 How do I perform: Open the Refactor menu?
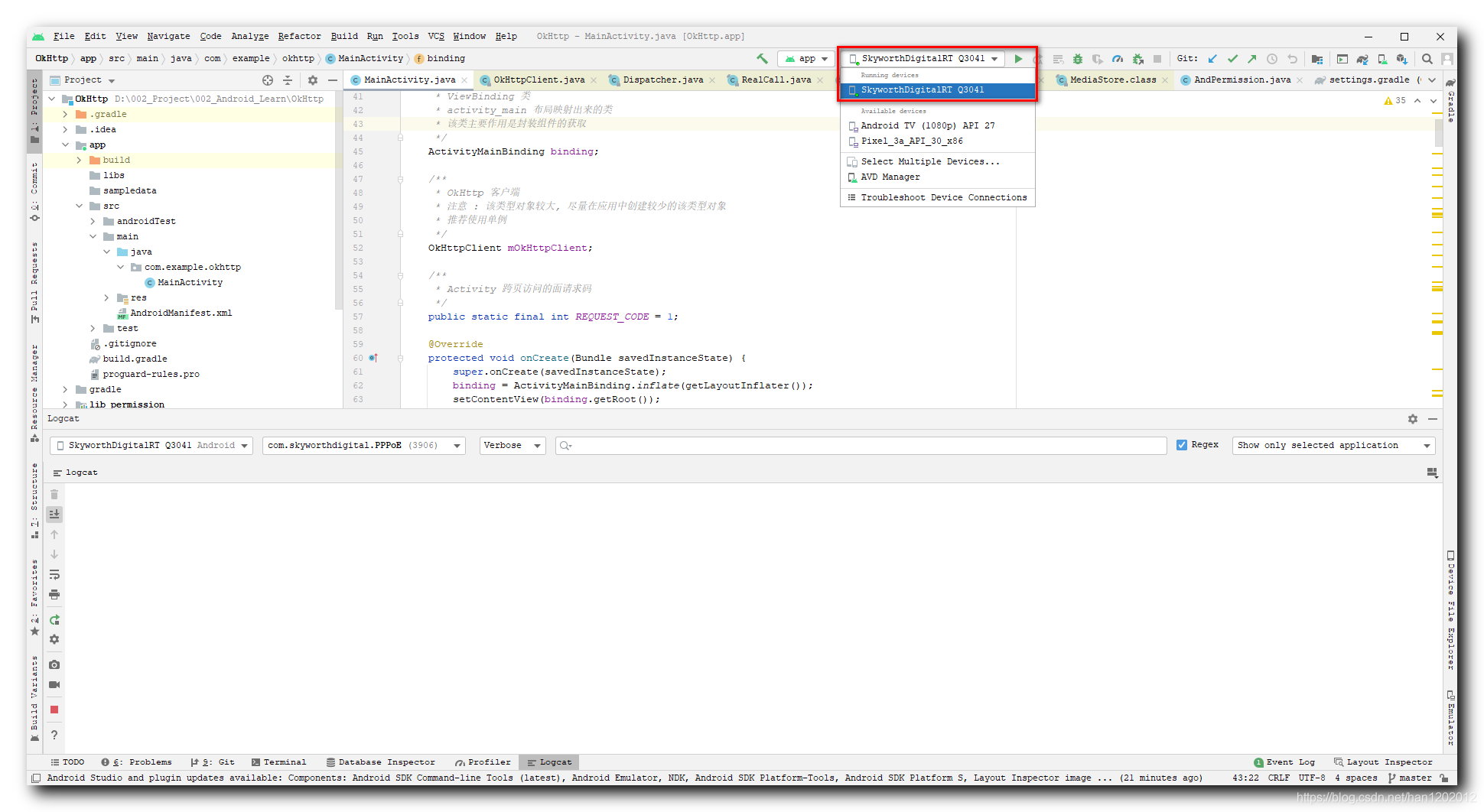299,36
